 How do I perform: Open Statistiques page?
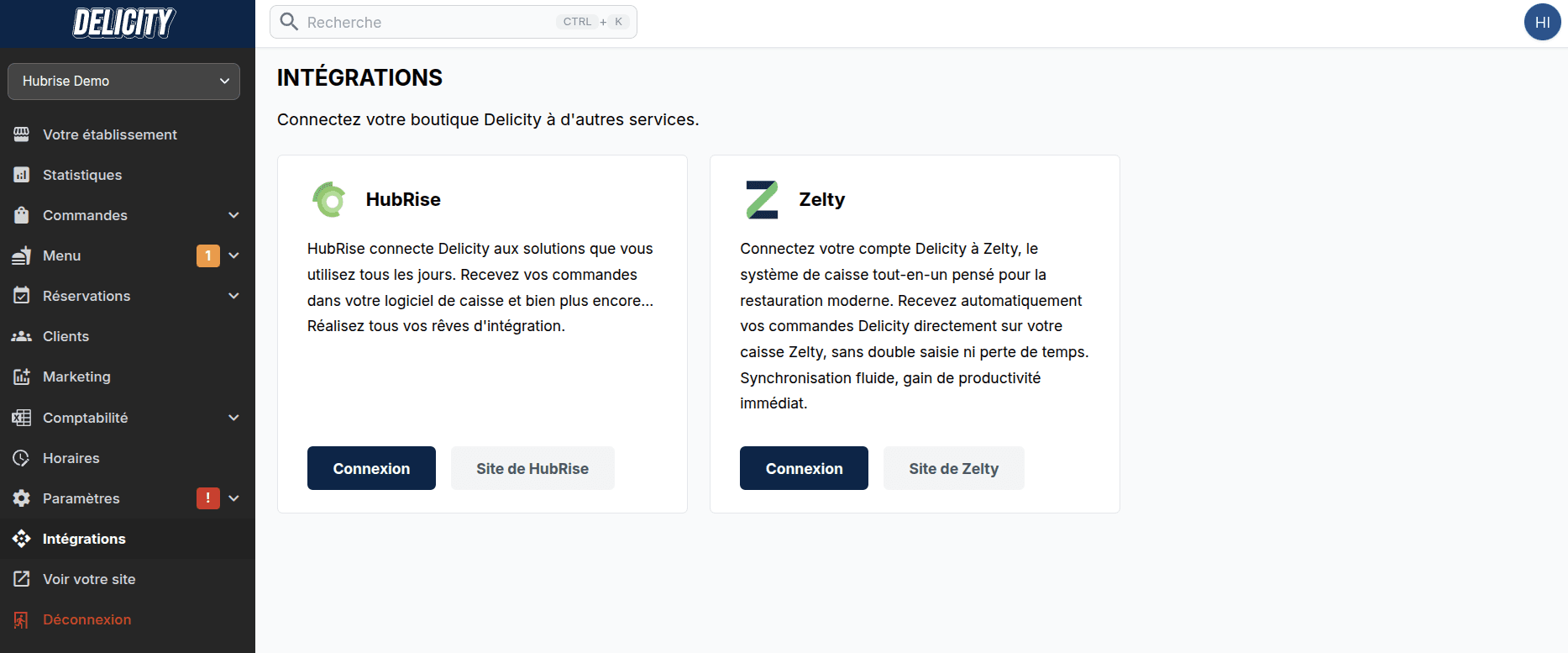(x=128, y=175)
